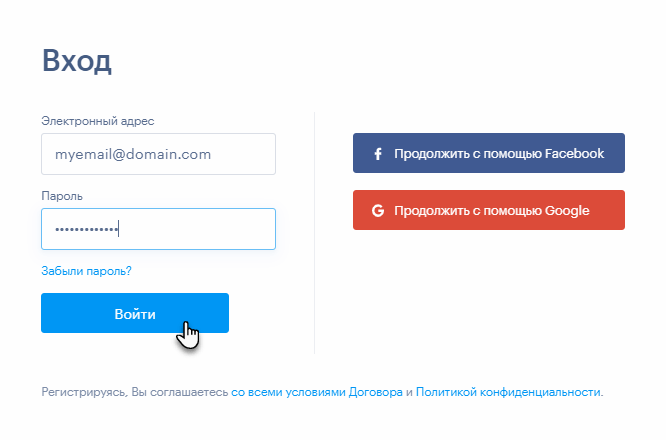Click the Регистрируясь, Вы соглашаетесь text

click(135, 392)
